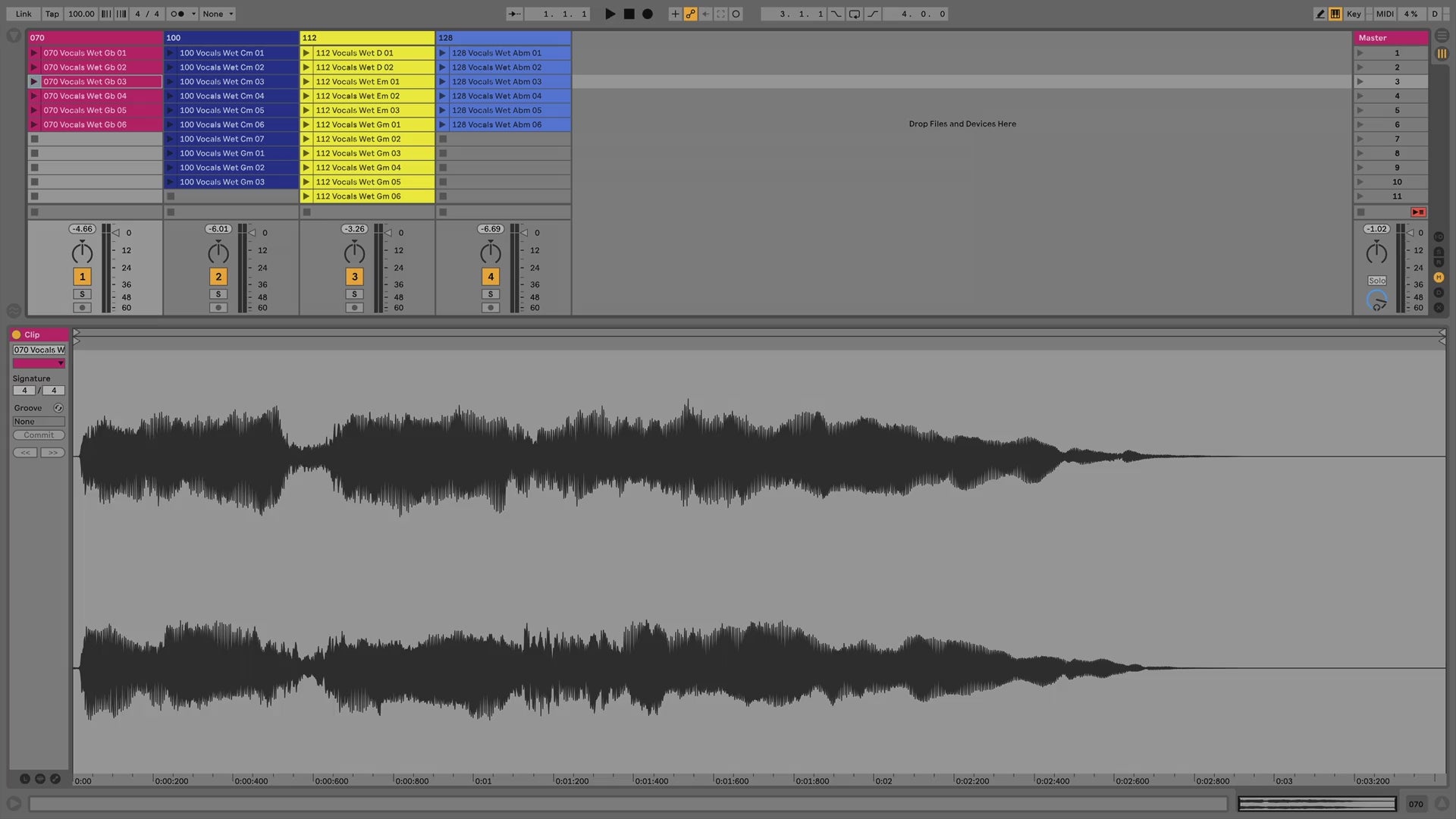
Task: Select the Session View icon
Action: [1442, 54]
